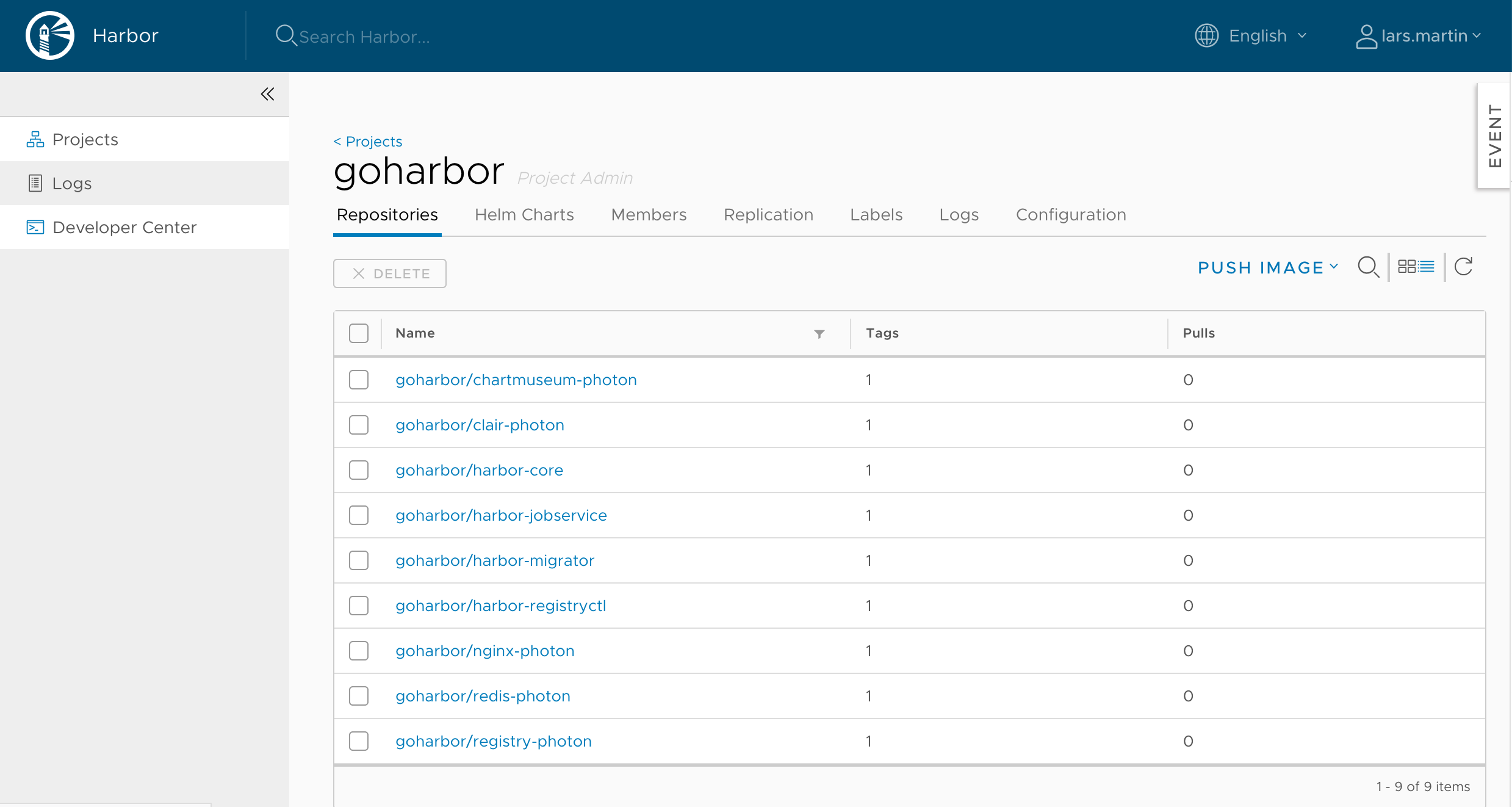This screenshot has width=1512, height=807.
Task: Switch to the Helm Charts tab
Action: (x=524, y=215)
